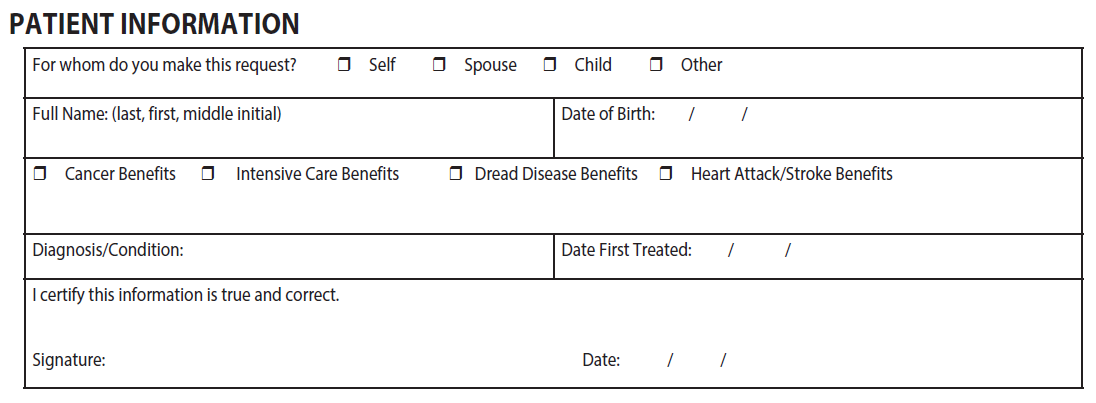Click the Date First Treated month blank
The width and height of the screenshot is (1096, 403).
[710, 251]
